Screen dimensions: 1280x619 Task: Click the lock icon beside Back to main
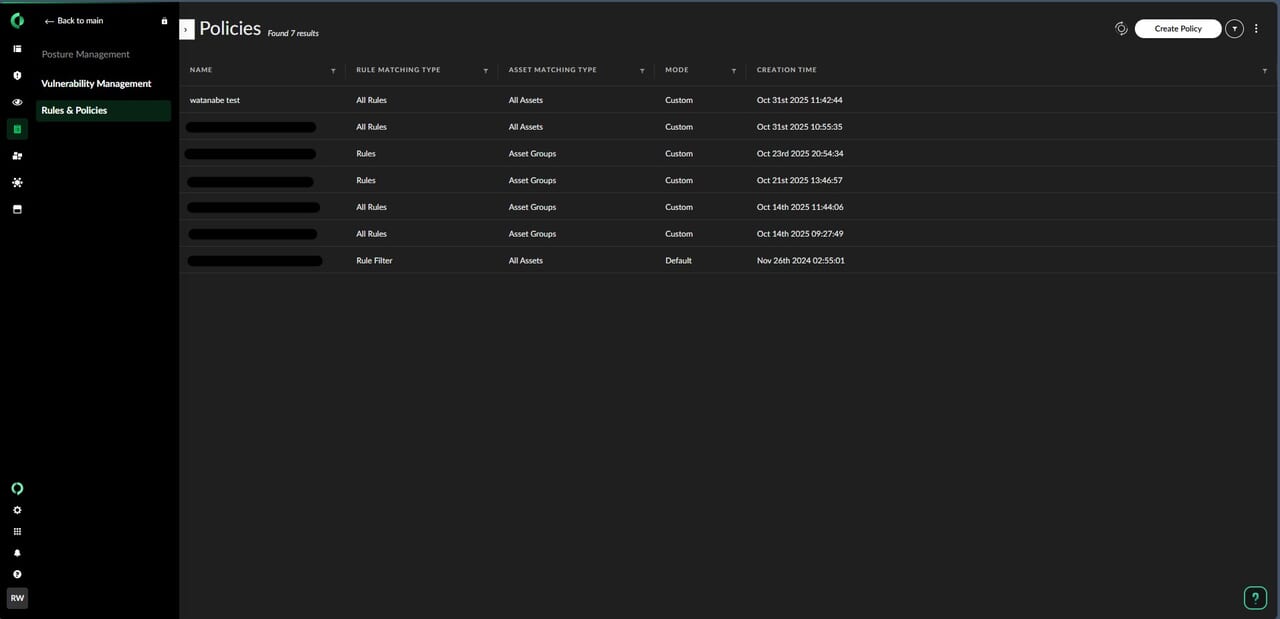(x=164, y=21)
